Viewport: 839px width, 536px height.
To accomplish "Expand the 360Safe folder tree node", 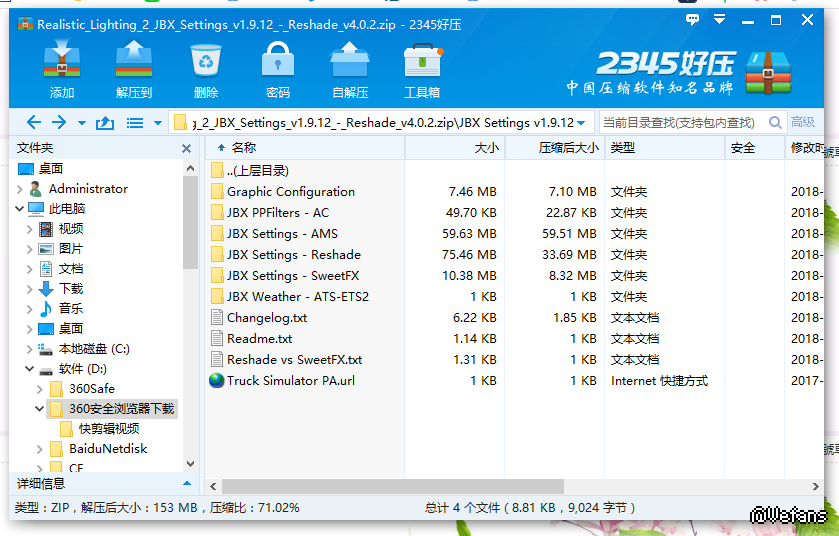I will coord(40,389).
